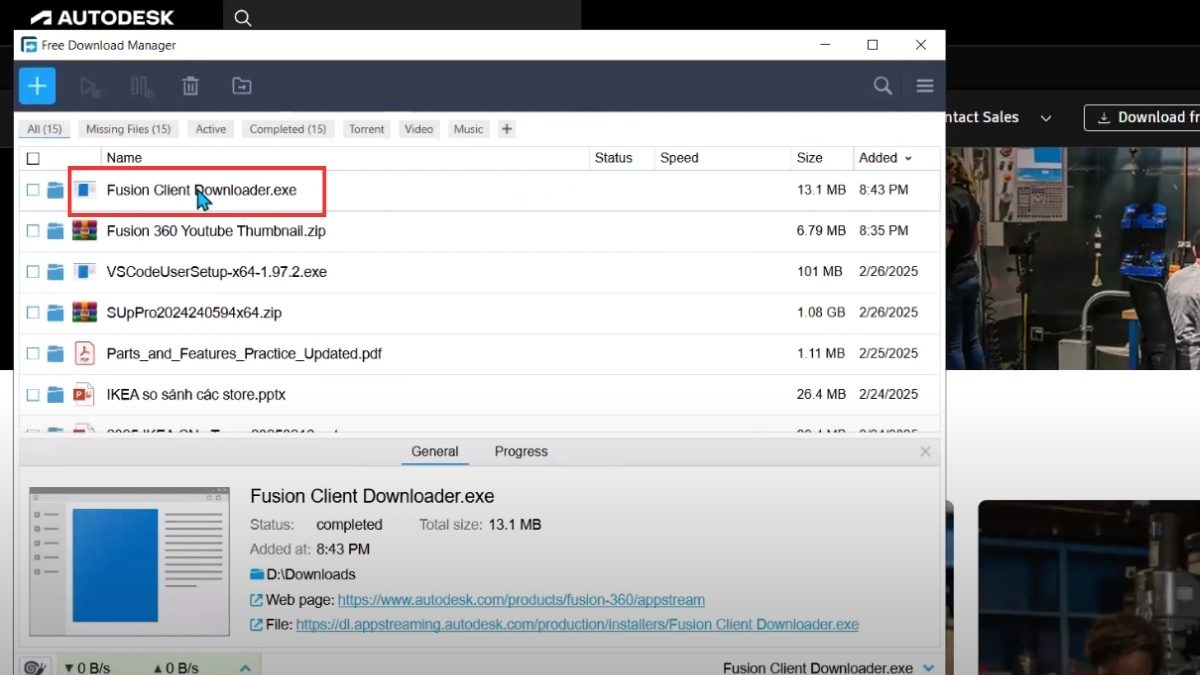Switch to the Progress details tab

point(521,452)
